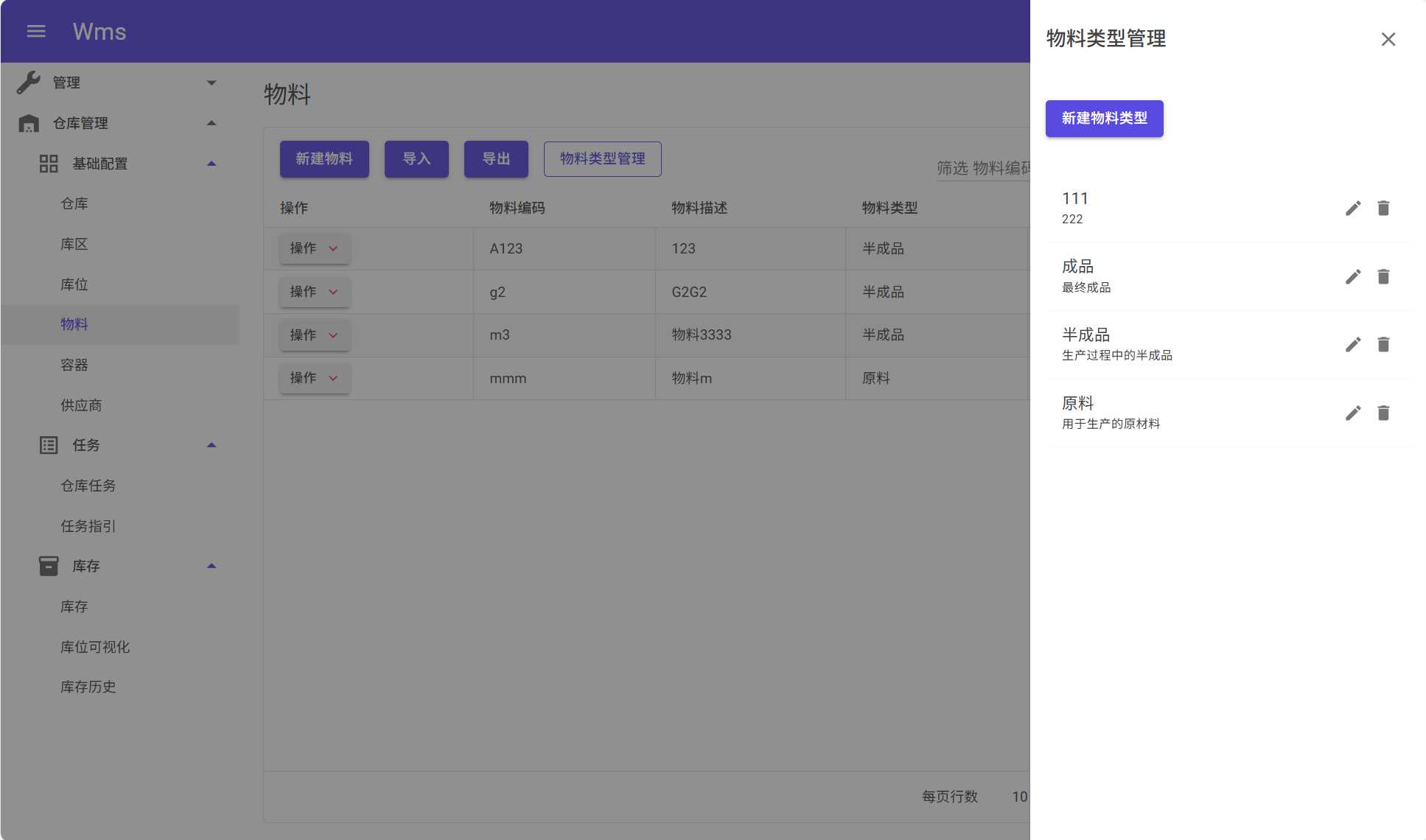This screenshot has width=1426, height=840.
Task: Click the 基础配置 group label
Action: point(100,164)
